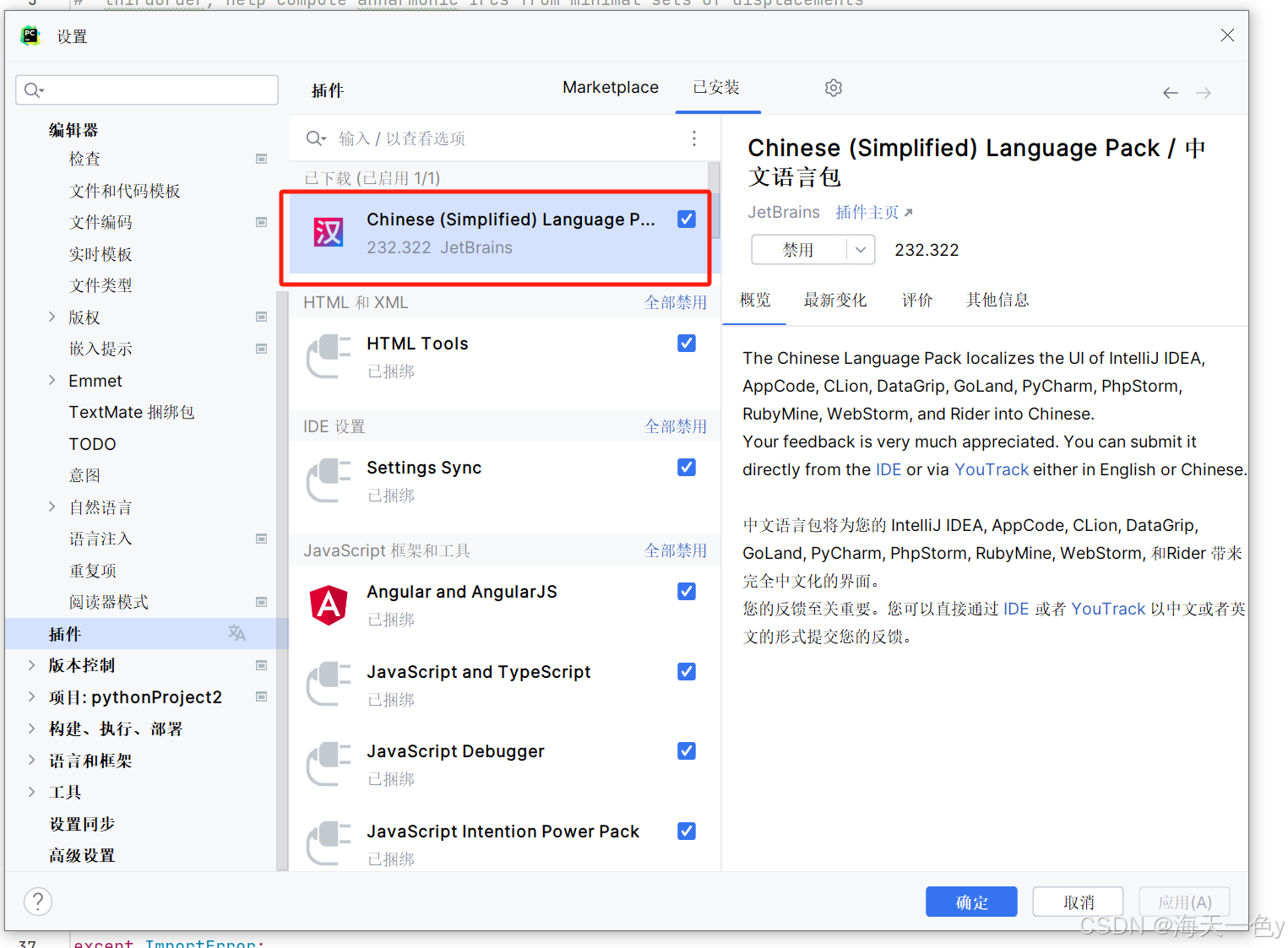Click the more options icon in plugin search
1288x948 pixels.
(x=694, y=138)
